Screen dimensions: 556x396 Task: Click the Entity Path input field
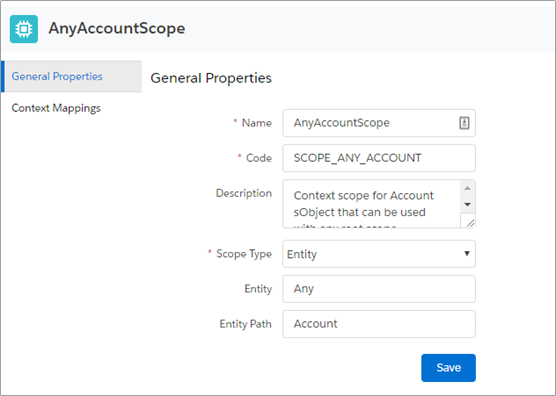379,324
